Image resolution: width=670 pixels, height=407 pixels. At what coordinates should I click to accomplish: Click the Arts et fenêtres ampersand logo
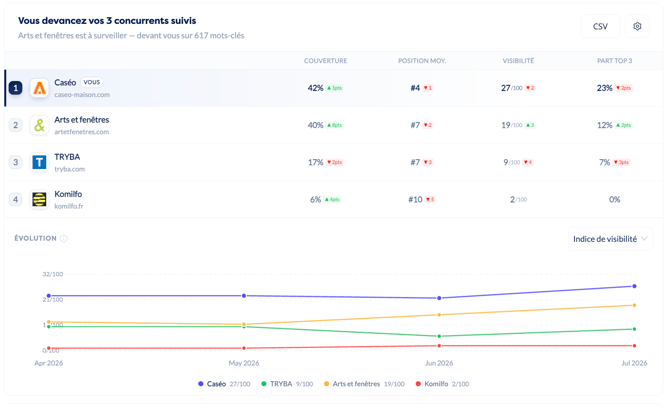pyautogui.click(x=39, y=125)
